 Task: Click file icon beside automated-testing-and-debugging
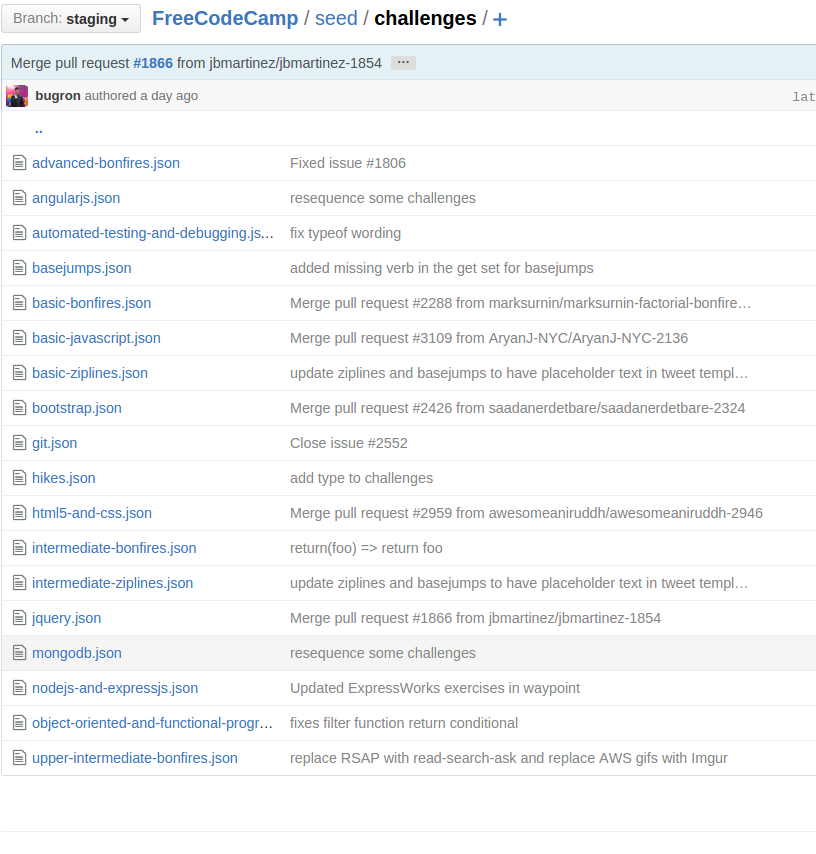click(x=20, y=233)
